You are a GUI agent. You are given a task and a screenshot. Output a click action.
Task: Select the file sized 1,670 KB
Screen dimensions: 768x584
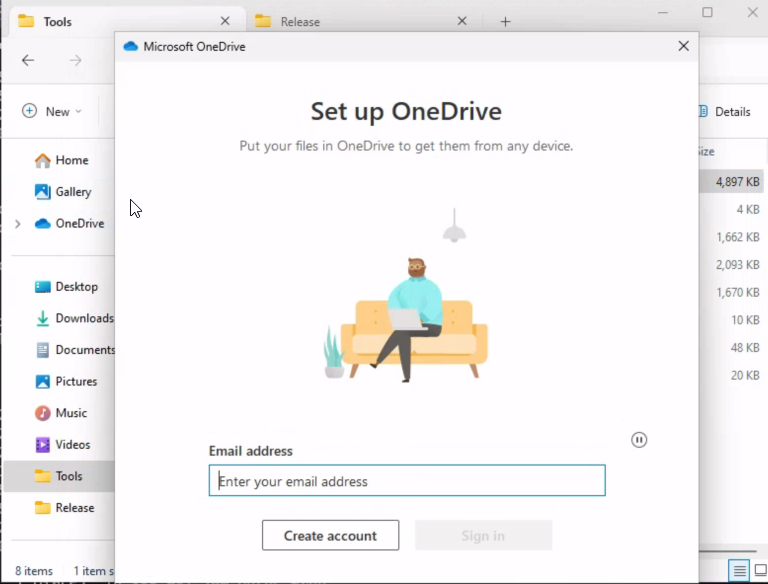pos(738,292)
